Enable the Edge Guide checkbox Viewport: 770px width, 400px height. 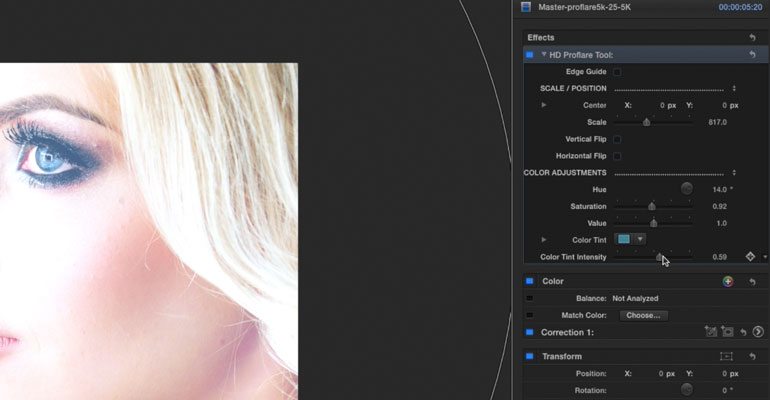tap(617, 72)
